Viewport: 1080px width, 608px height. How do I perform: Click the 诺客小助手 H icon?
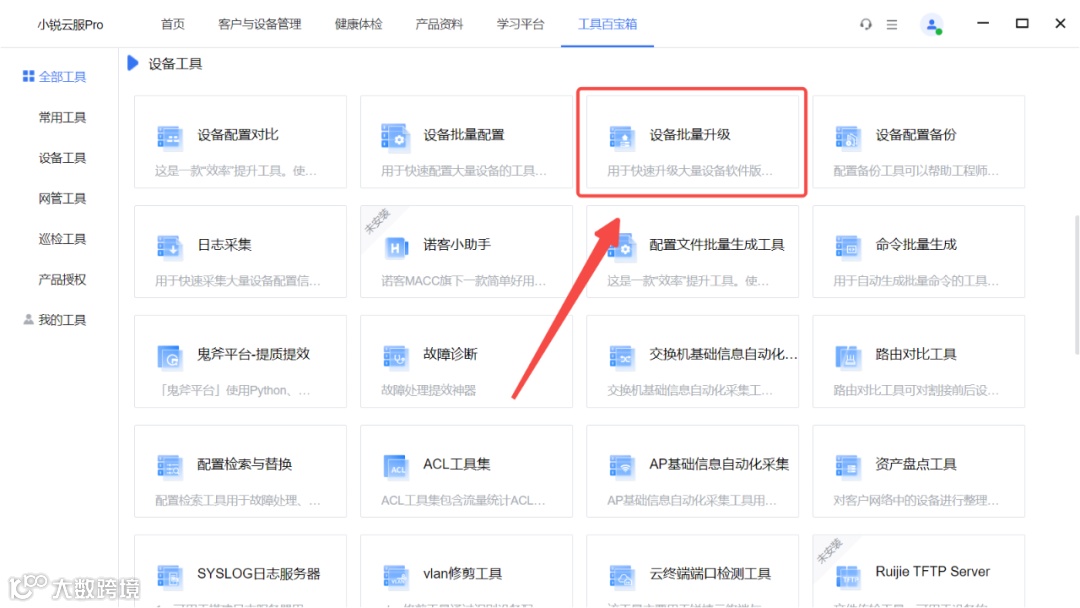395,247
